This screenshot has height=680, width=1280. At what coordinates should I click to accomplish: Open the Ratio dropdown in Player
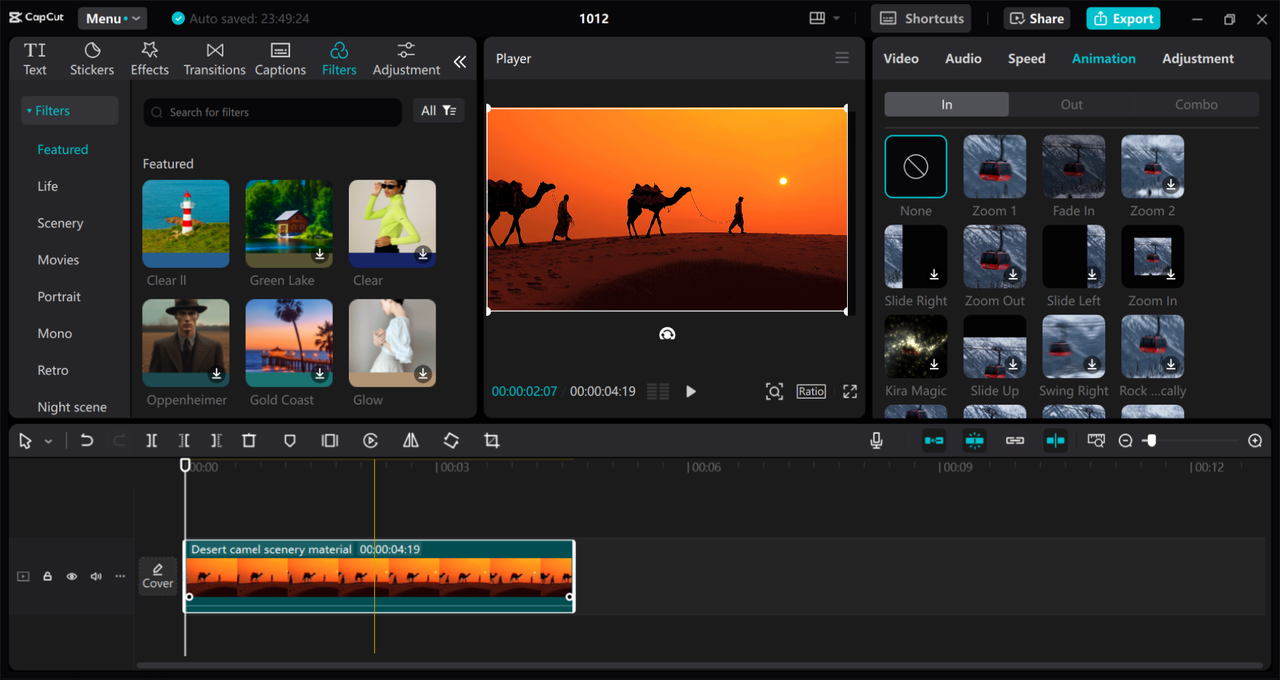point(811,391)
